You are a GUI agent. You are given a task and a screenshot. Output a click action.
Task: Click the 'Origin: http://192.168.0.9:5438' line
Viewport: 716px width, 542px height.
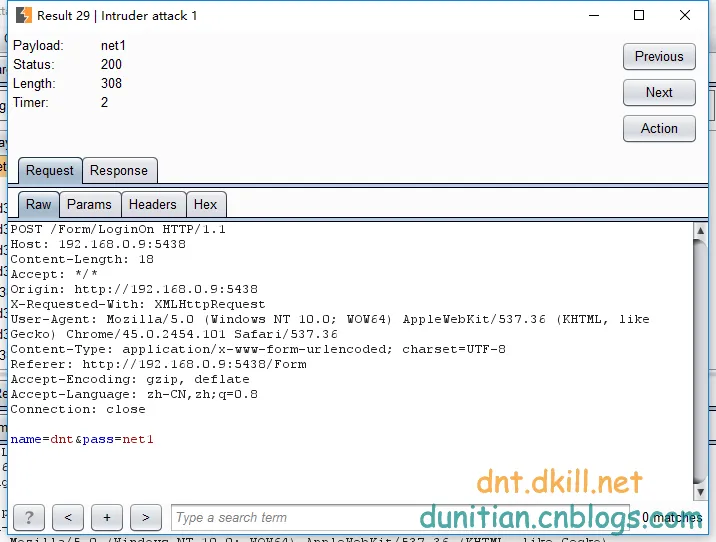pos(134,289)
